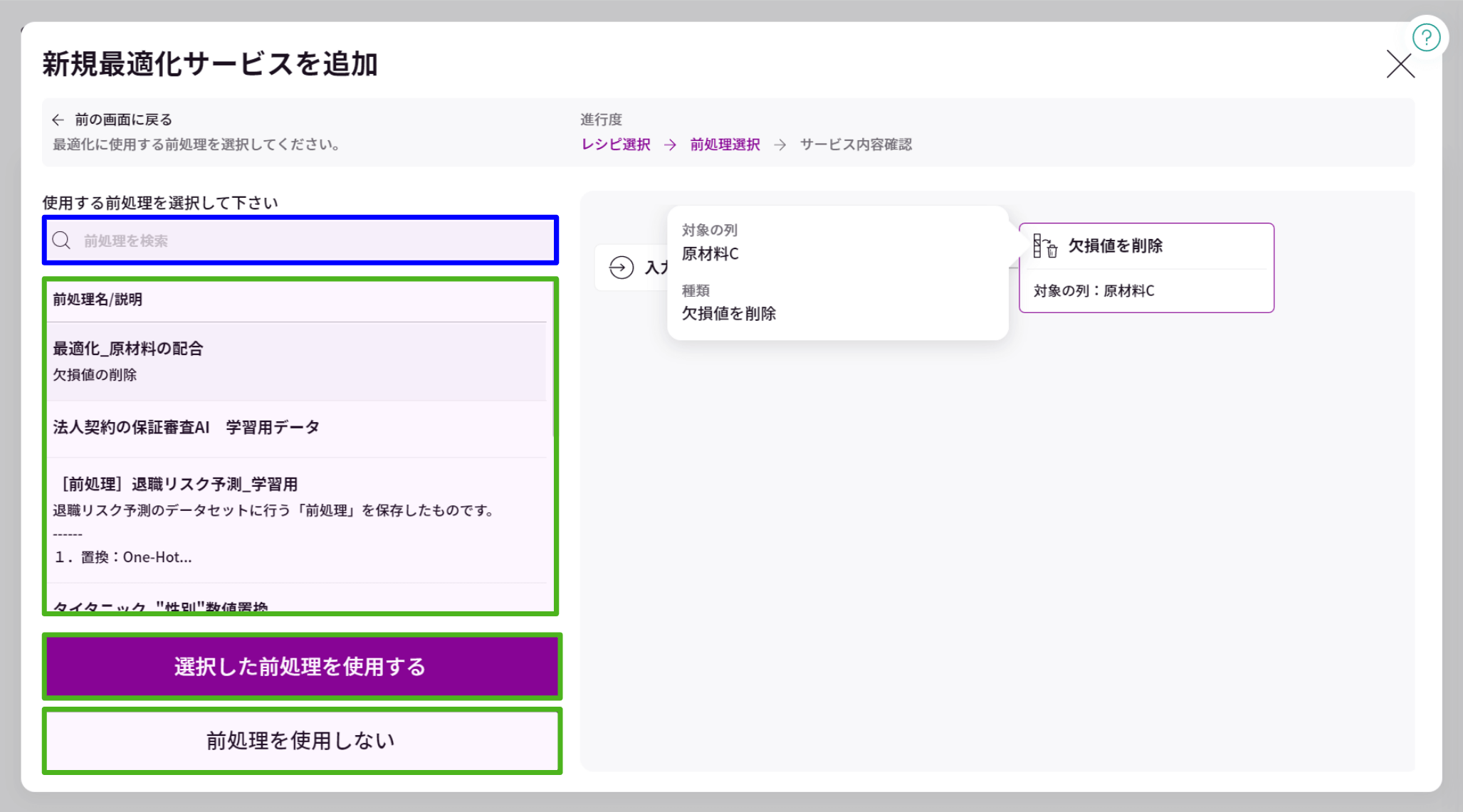Select 前処理選択 in the progress breadcrumb
1463x812 pixels.
(724, 144)
